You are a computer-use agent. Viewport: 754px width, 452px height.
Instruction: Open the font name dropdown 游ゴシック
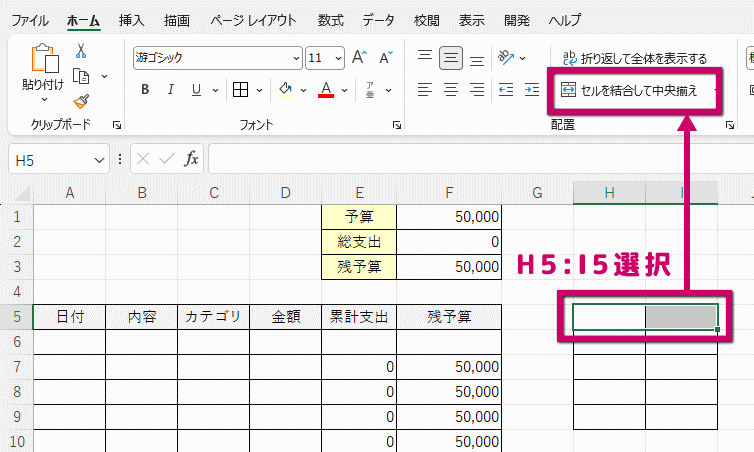coord(217,58)
